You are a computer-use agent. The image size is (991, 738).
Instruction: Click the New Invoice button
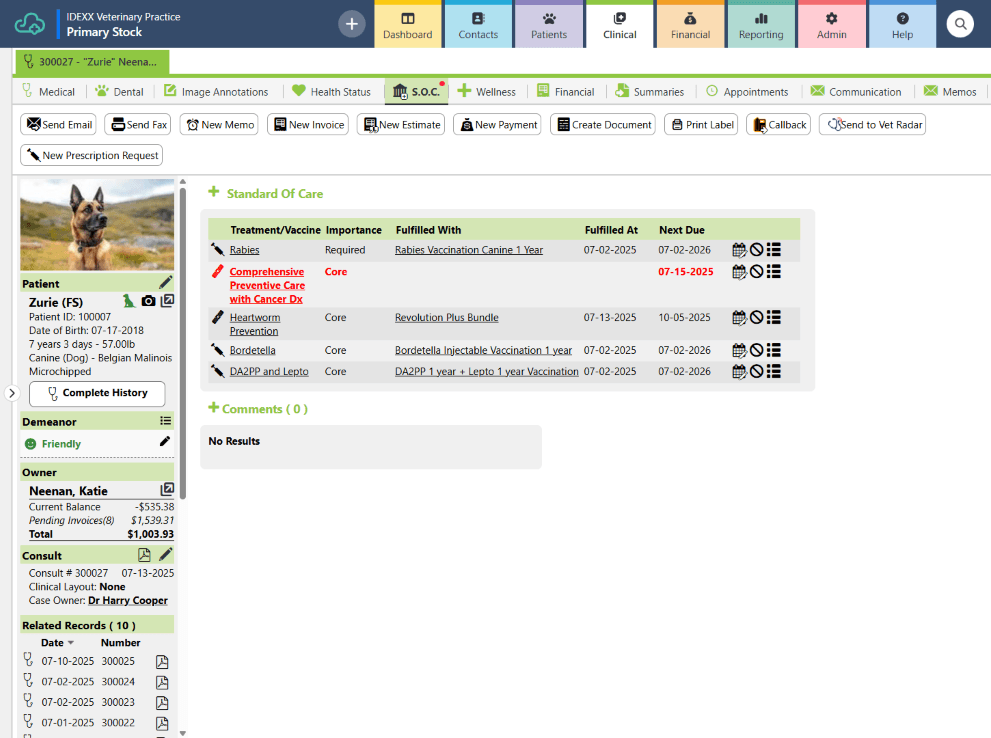pos(309,124)
